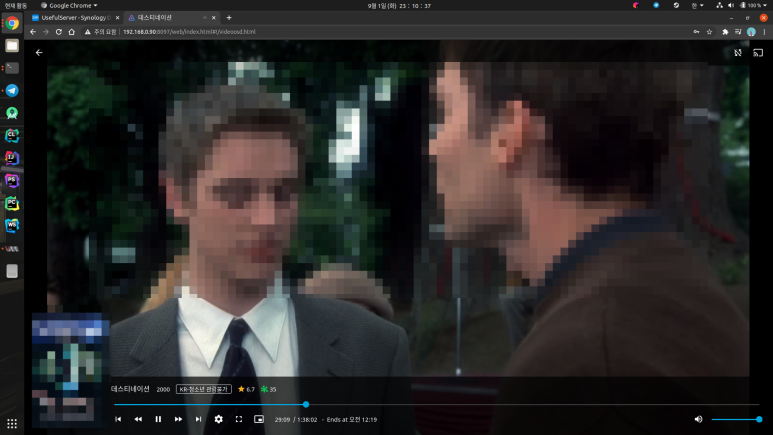773x435 pixels.
Task: Open the 현재 활동 activities overview
Action: point(15,5)
